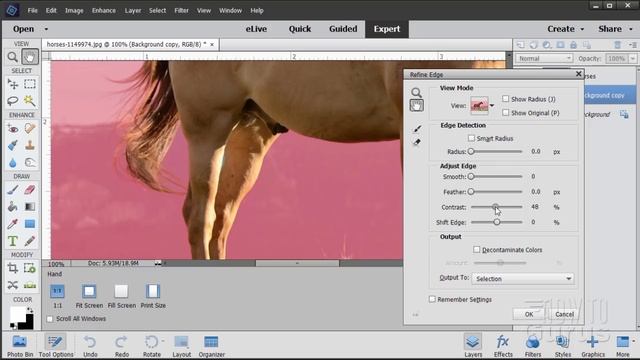The height and width of the screenshot is (360, 640).
Task: Switch to the Quick mode tab
Action: [300, 29]
